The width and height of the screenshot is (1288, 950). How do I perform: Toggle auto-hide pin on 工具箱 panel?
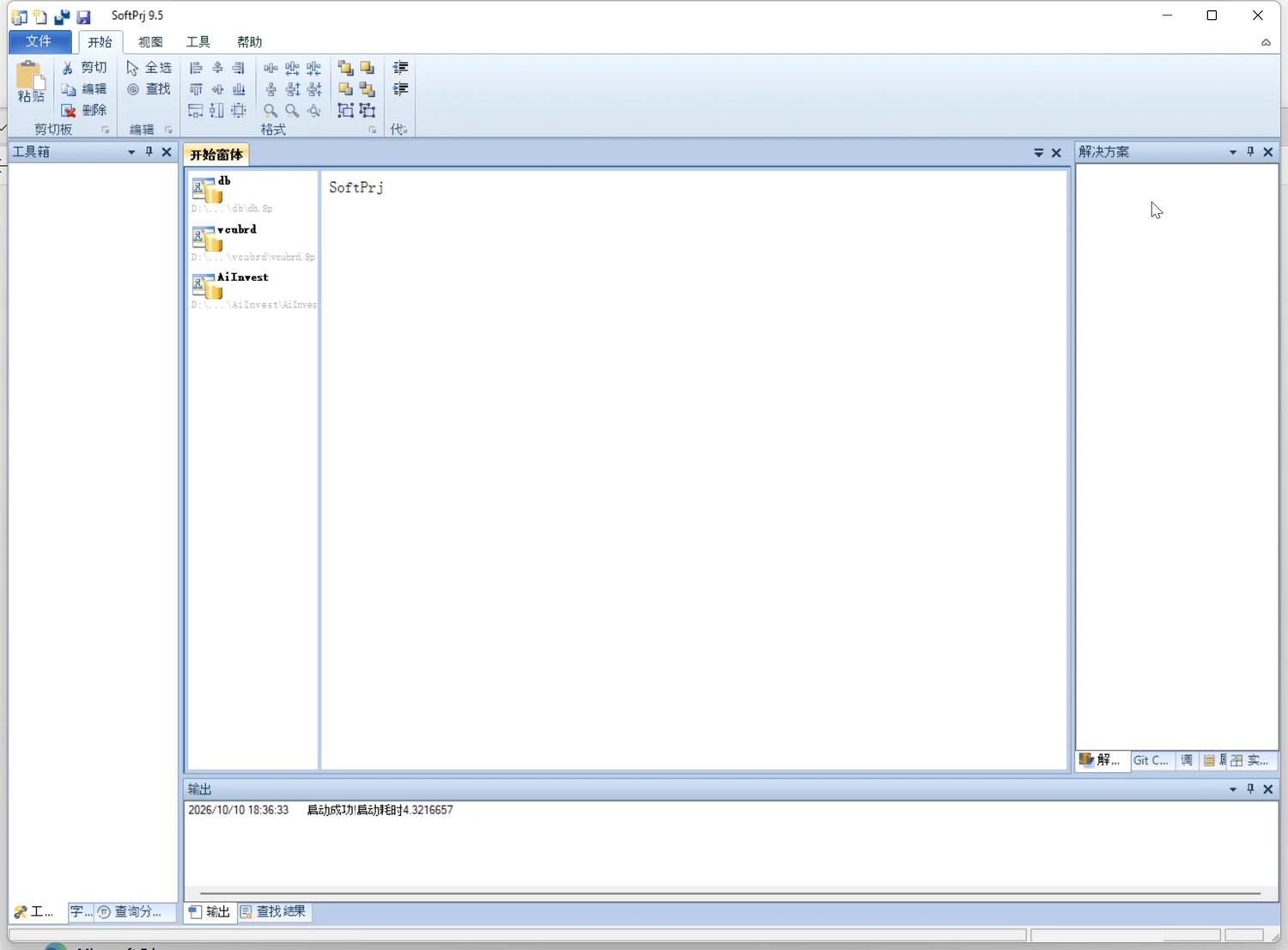[149, 152]
